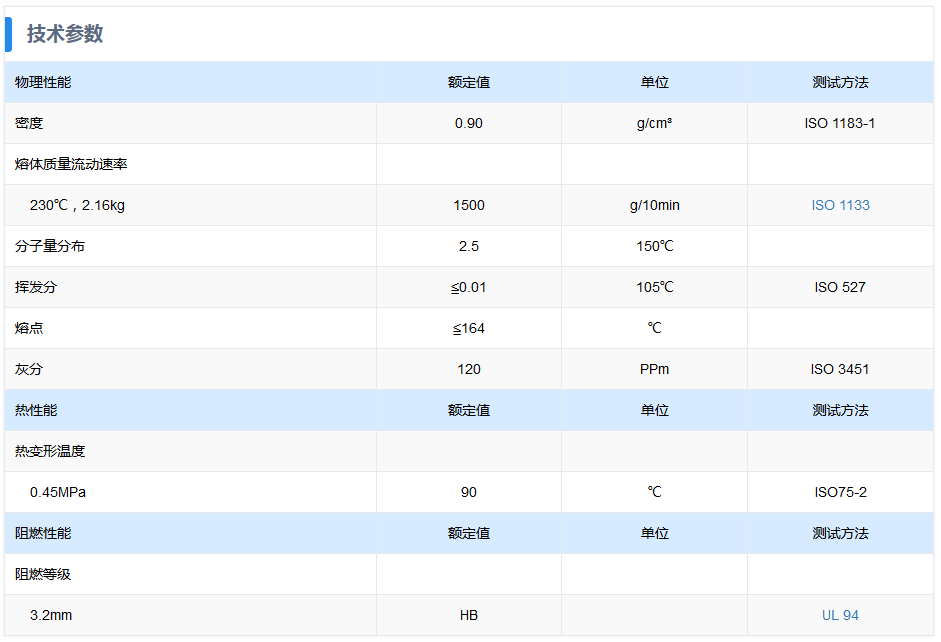Select the 灰分 row label
The height and width of the screenshot is (642, 941).
[x=29, y=369]
